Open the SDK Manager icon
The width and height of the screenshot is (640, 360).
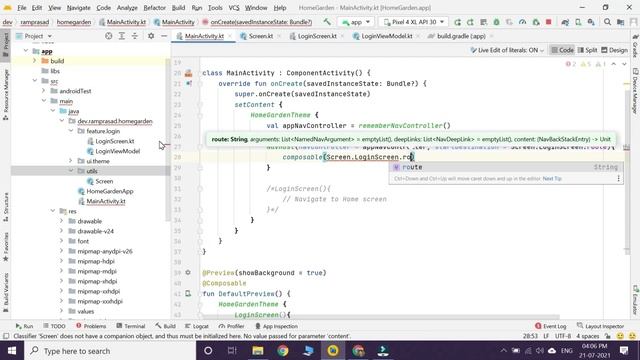(591, 22)
